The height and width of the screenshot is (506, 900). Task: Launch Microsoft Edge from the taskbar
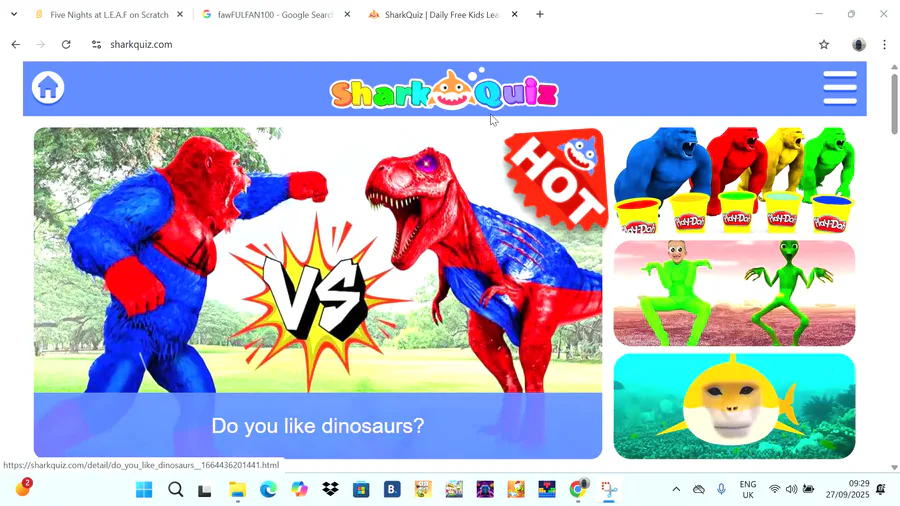[x=268, y=489]
